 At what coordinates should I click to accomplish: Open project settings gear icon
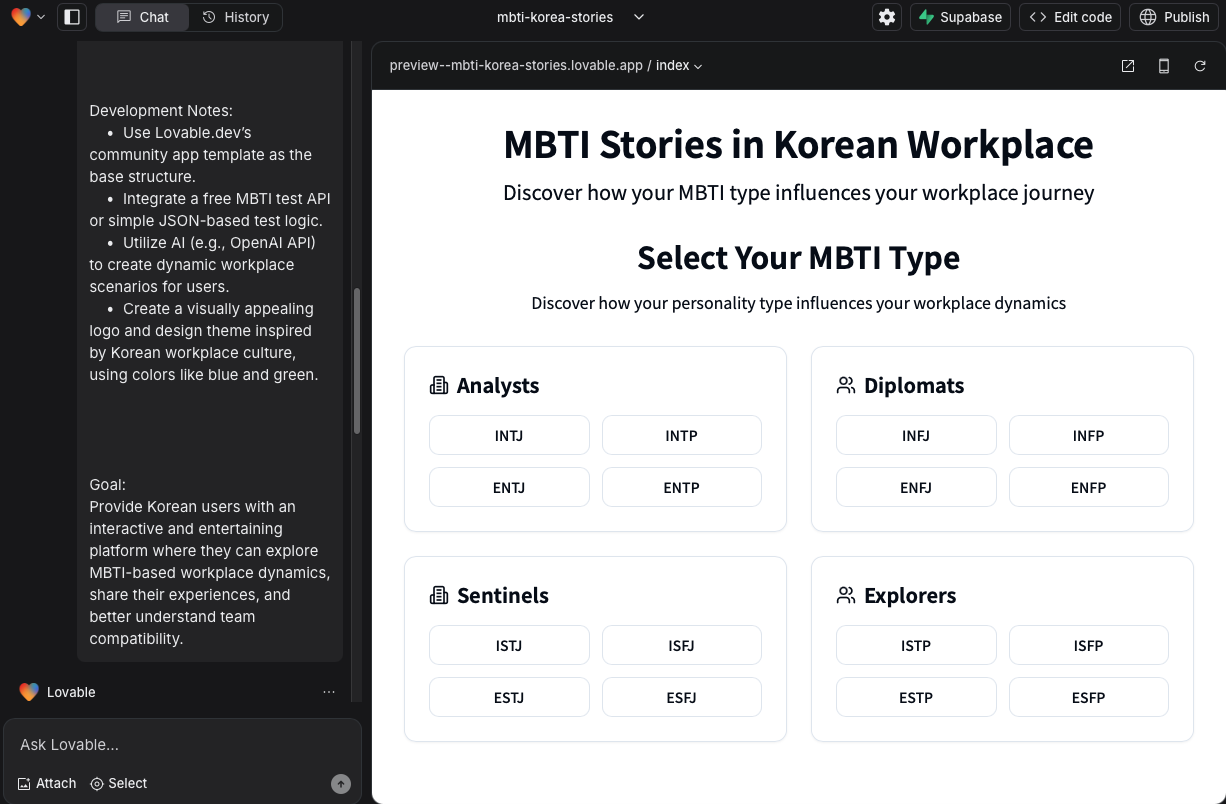coord(887,17)
